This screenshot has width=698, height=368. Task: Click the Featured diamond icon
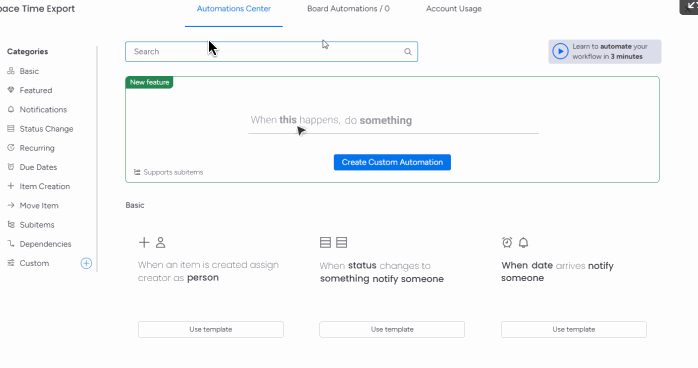coord(11,90)
